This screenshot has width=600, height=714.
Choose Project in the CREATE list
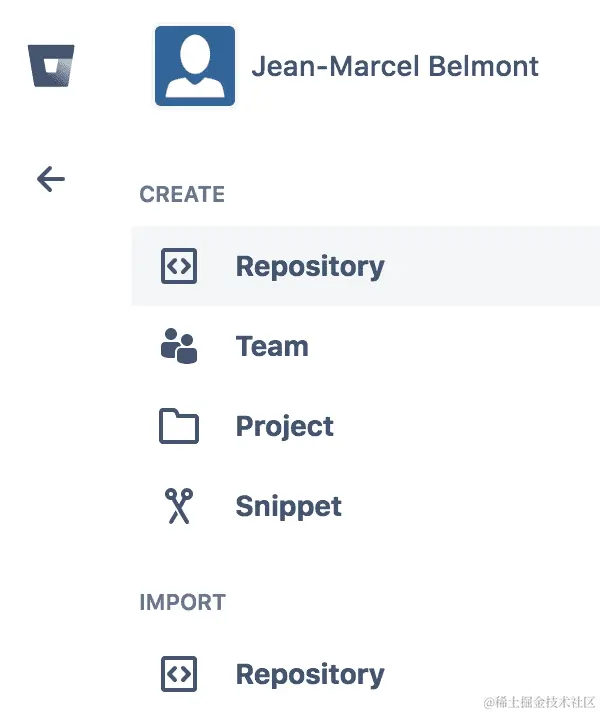point(285,427)
